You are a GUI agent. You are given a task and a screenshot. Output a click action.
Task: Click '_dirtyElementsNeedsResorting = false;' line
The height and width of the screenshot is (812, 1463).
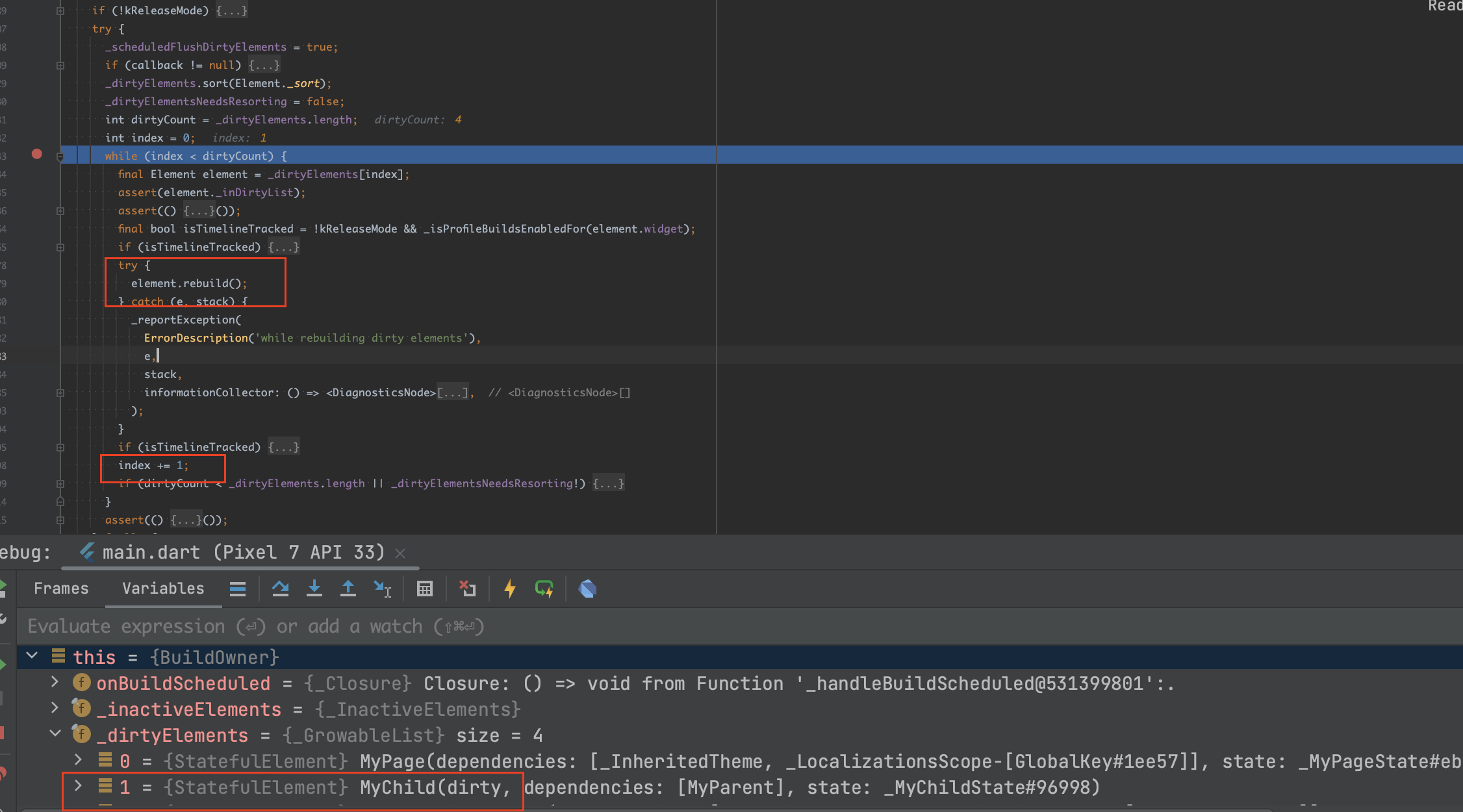click(225, 101)
